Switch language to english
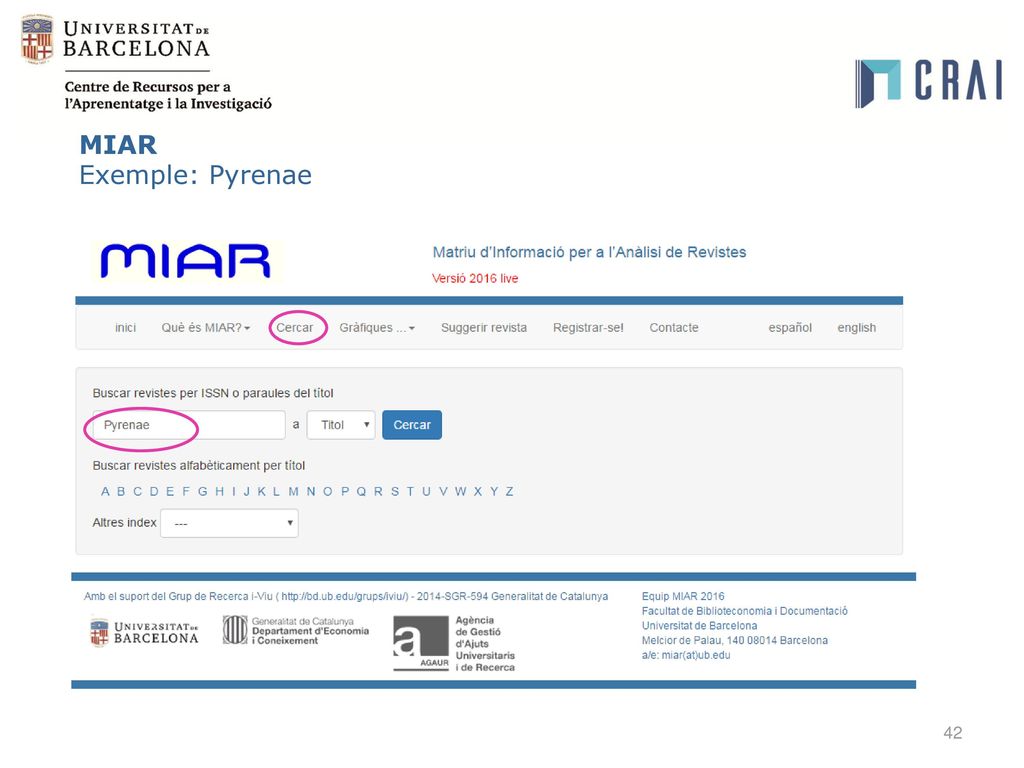Screen dimensions: 1024x768 857,328
